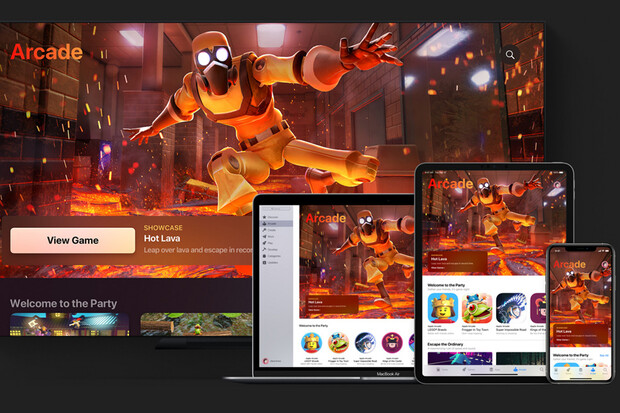
Task: Open the second game thumbnail on the TV row
Action: 196,324
